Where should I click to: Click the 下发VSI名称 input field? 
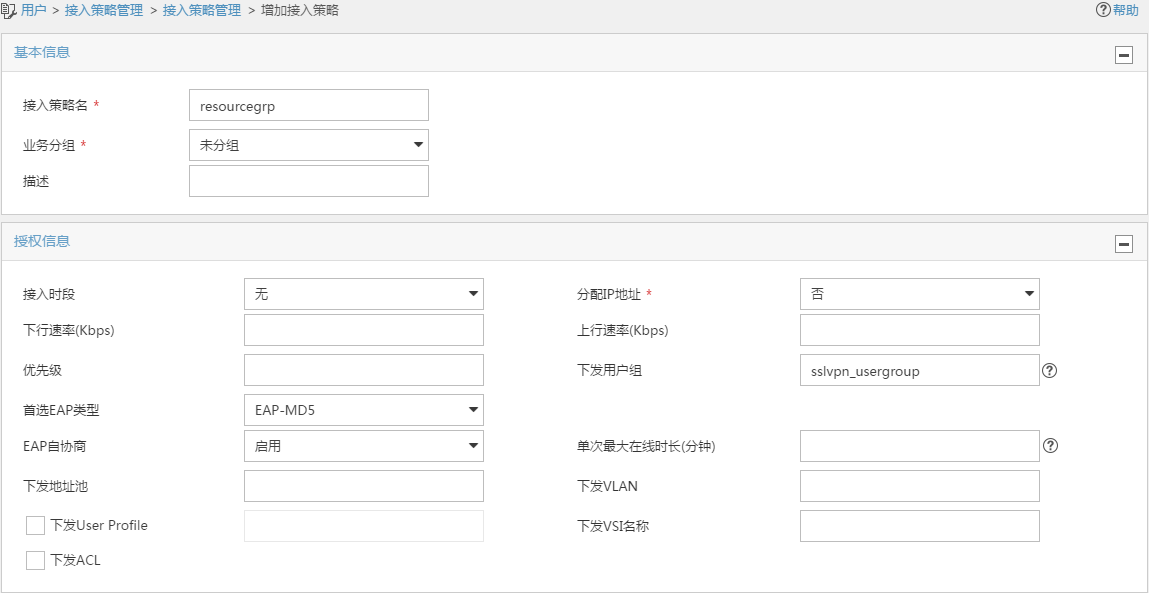pos(919,526)
